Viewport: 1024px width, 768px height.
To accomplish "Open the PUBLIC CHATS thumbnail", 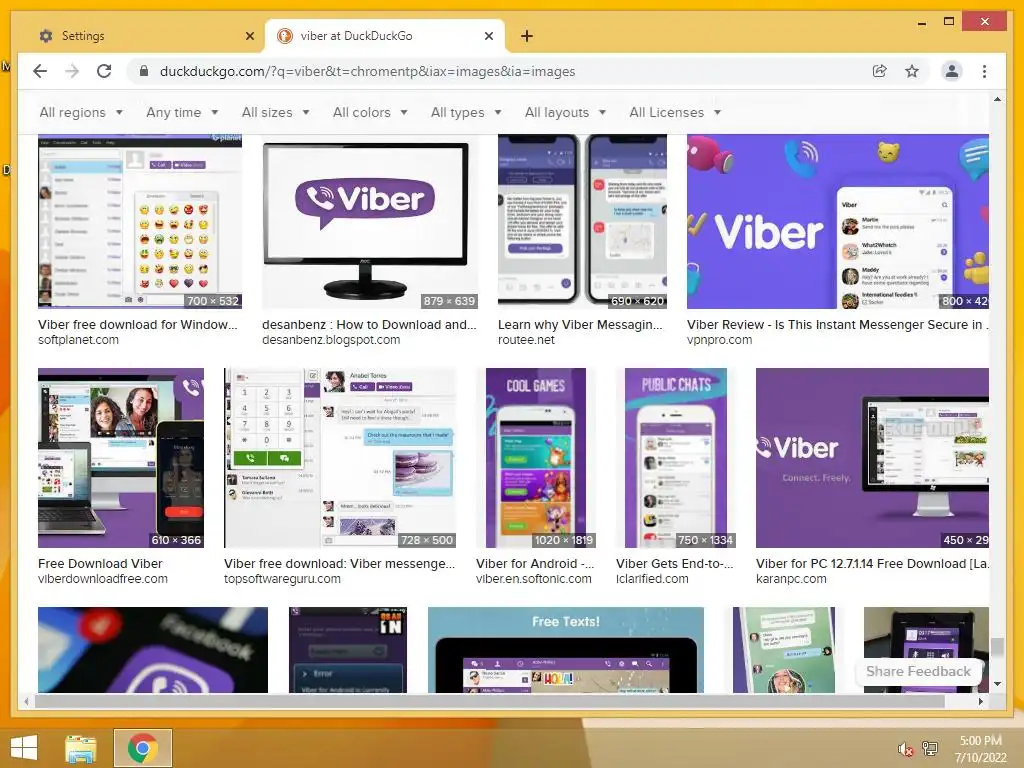I will coord(676,458).
